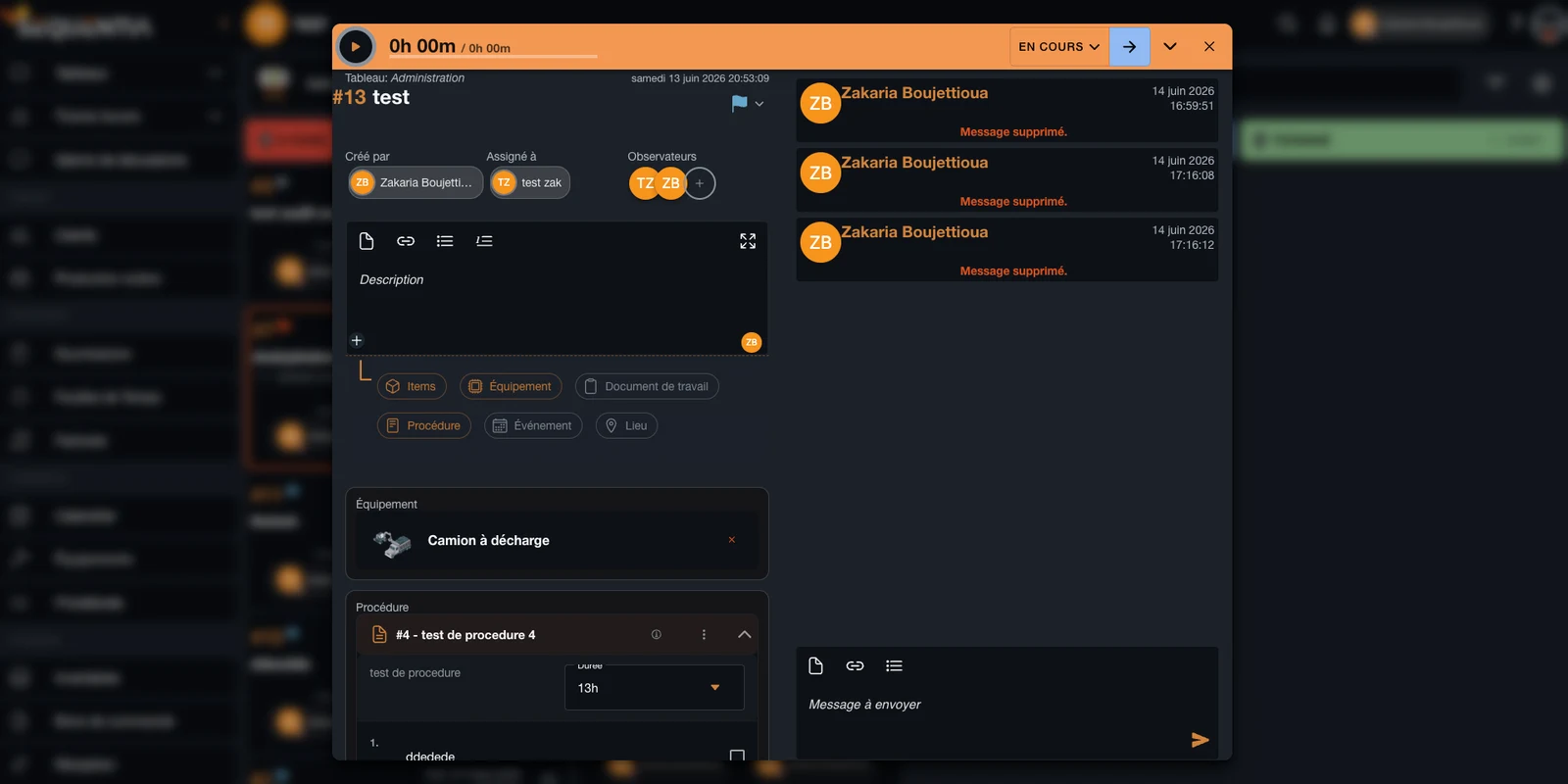Image resolution: width=1568 pixels, height=784 pixels.
Task: Open procedure #4 three-dot menu
Action: click(704, 635)
